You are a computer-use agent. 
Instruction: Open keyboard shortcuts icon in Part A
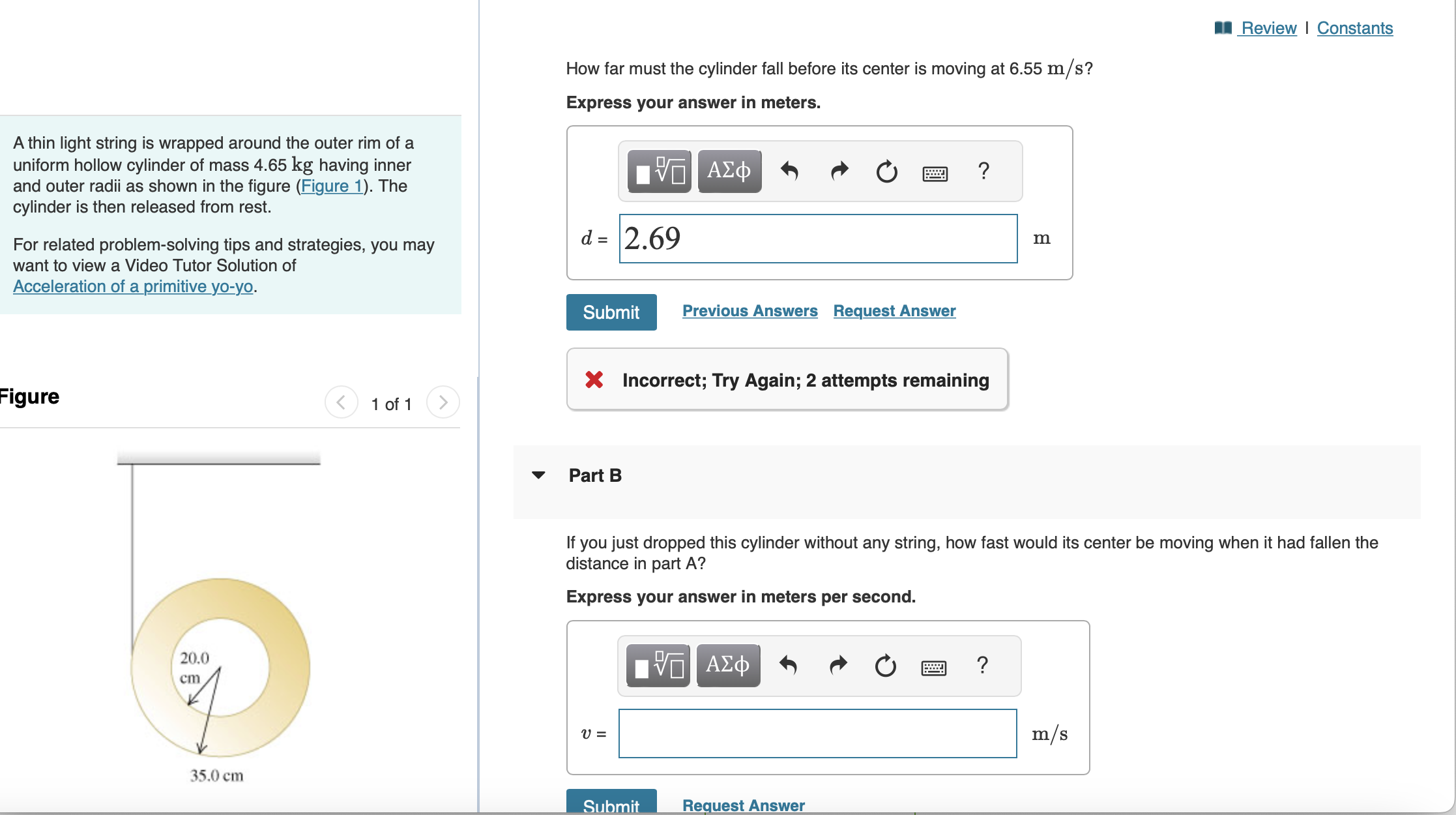click(x=935, y=173)
